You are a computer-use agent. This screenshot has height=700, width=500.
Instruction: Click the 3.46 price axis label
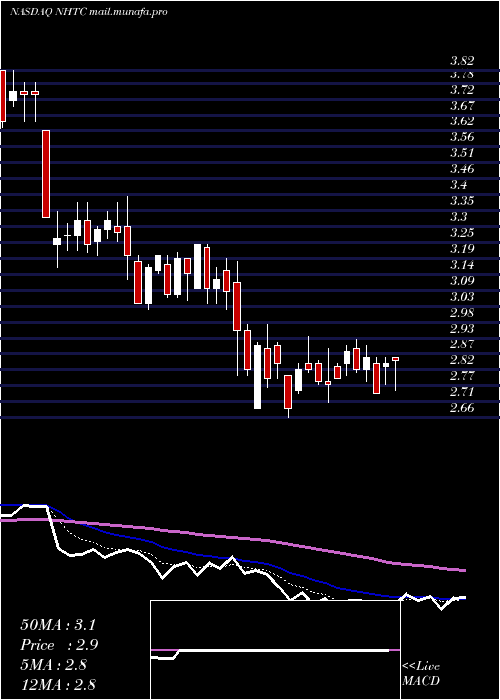click(462, 169)
